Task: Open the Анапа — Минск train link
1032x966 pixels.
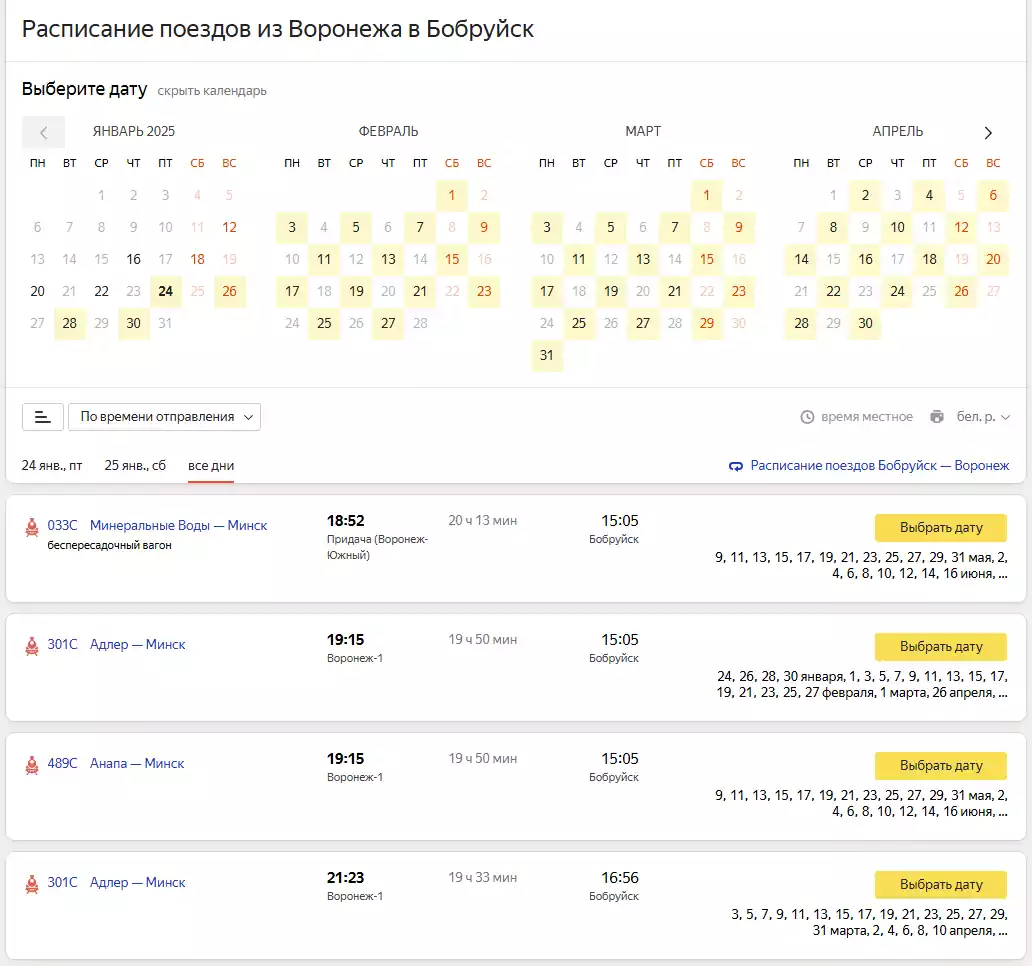Action: [x=137, y=763]
